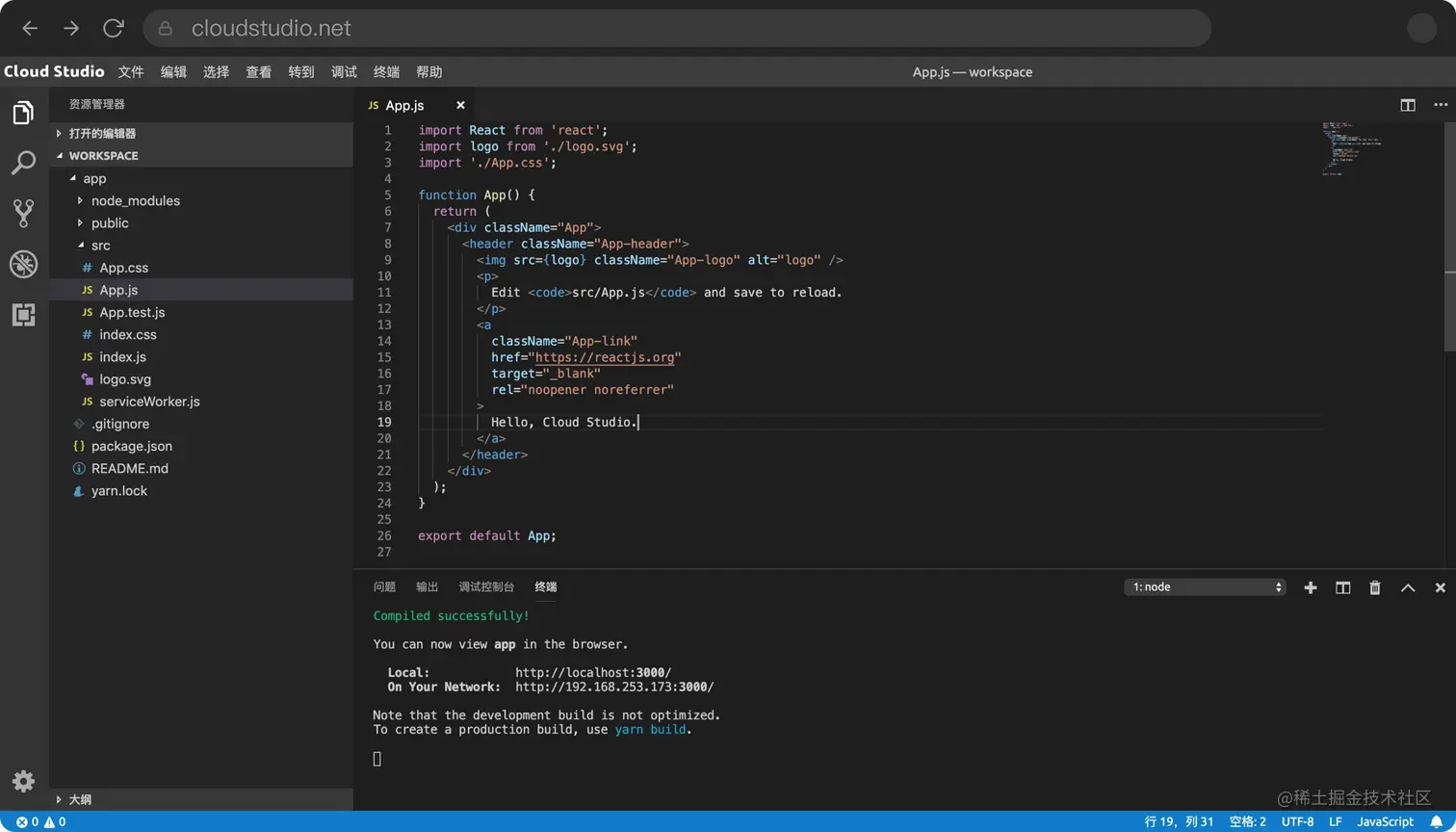Add a new terminal with plus icon
The image size is (1456, 832).
(x=1311, y=587)
